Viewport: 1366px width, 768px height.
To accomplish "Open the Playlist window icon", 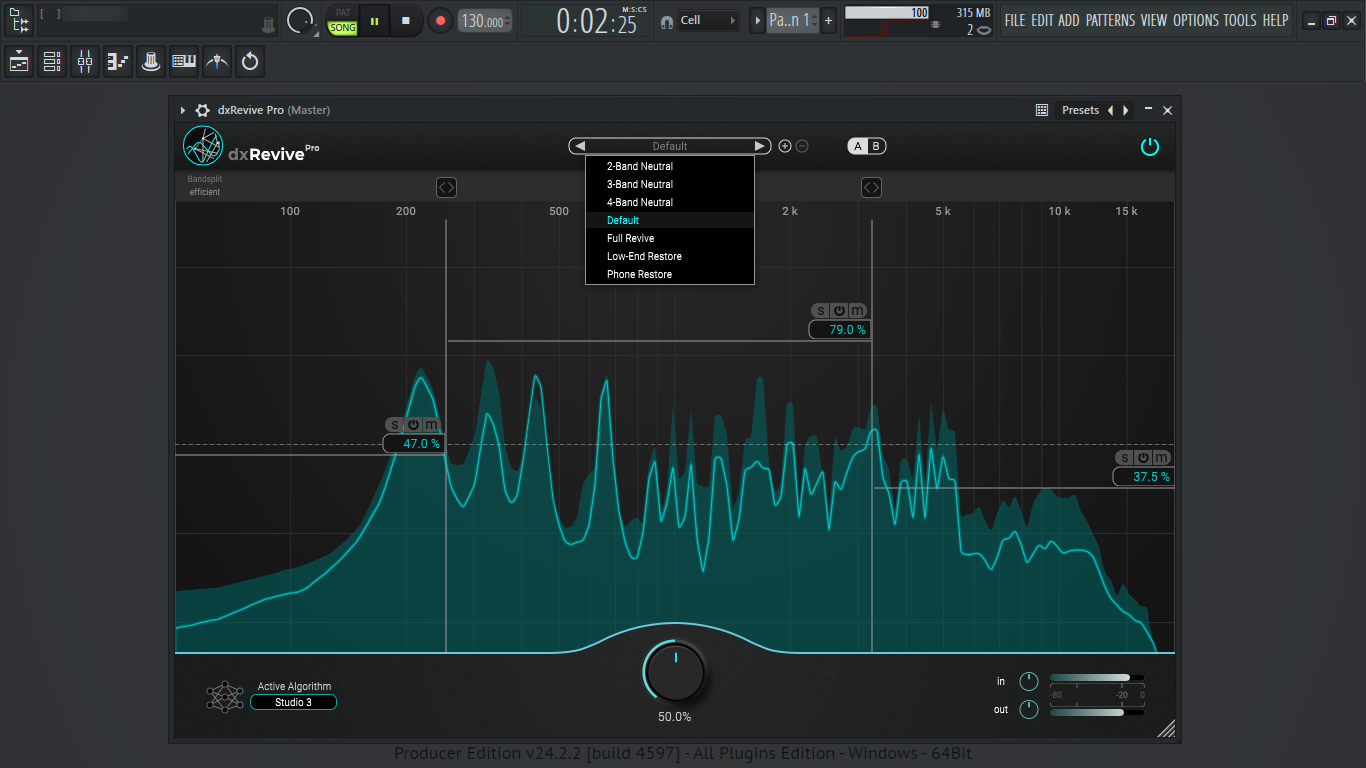I will pyautogui.click(x=19, y=62).
